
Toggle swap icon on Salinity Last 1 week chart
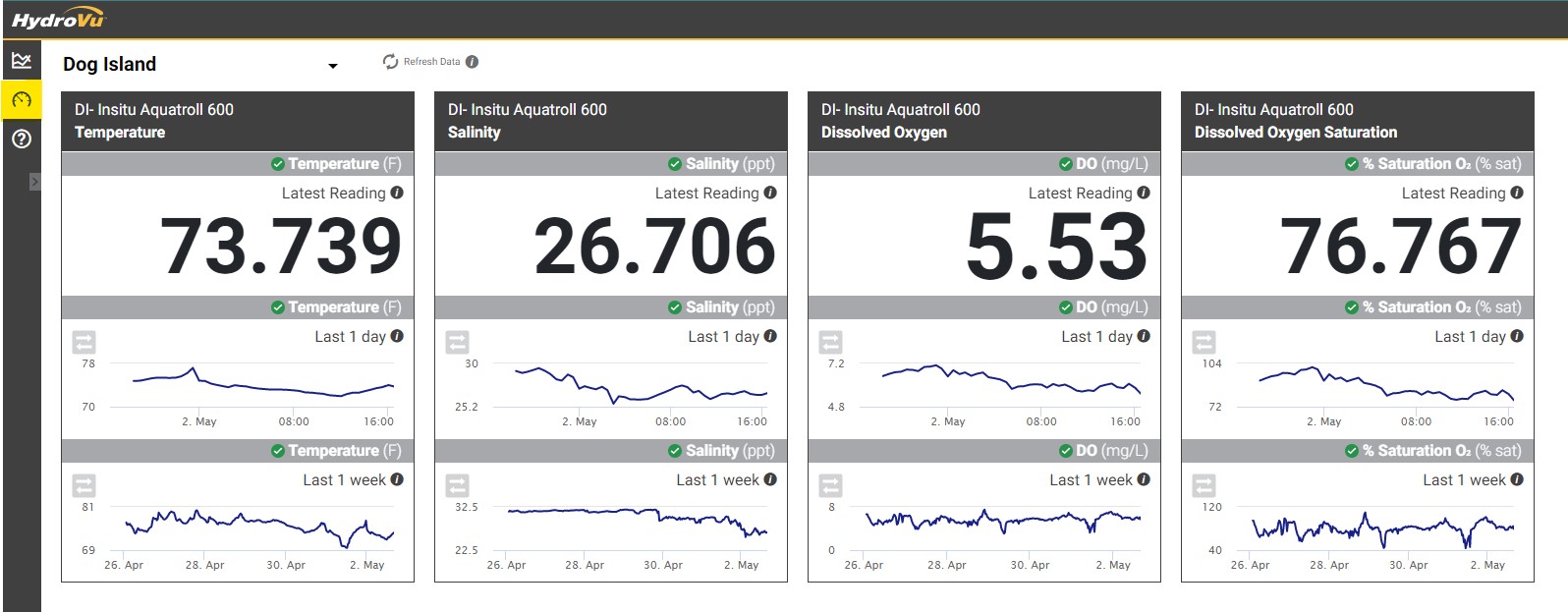pyautogui.click(x=458, y=485)
